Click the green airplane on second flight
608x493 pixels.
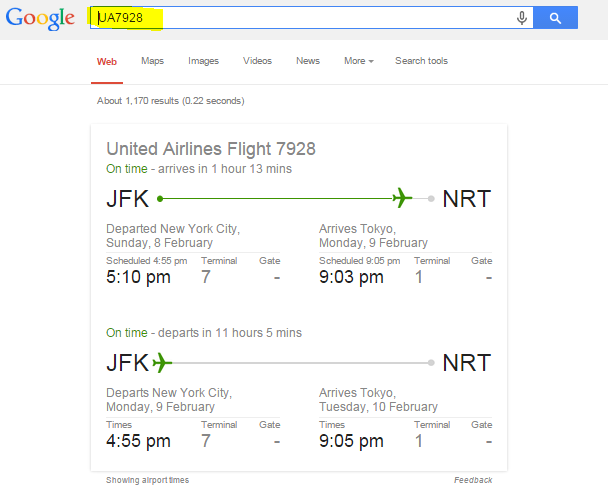162,361
